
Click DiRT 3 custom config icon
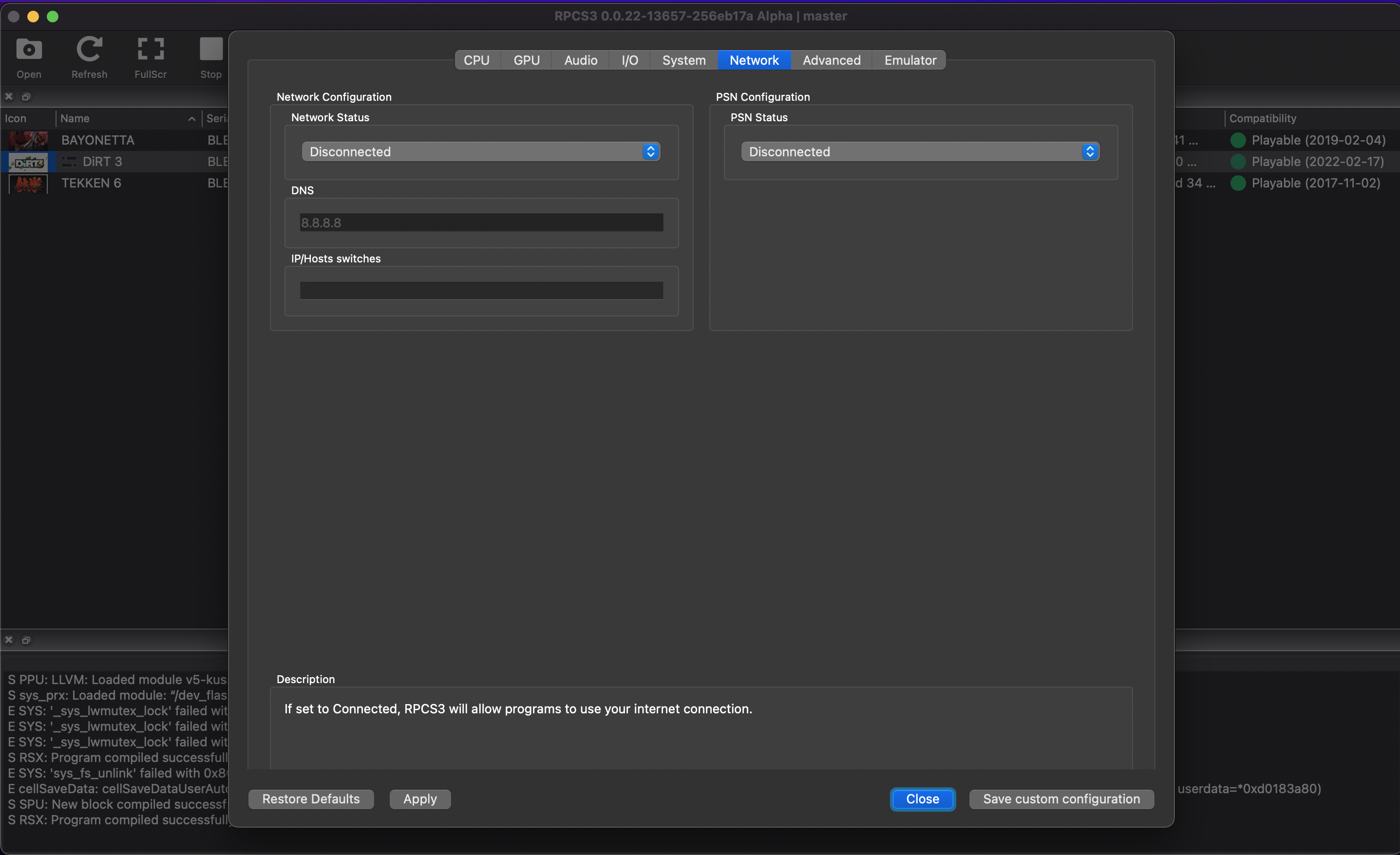coord(69,162)
